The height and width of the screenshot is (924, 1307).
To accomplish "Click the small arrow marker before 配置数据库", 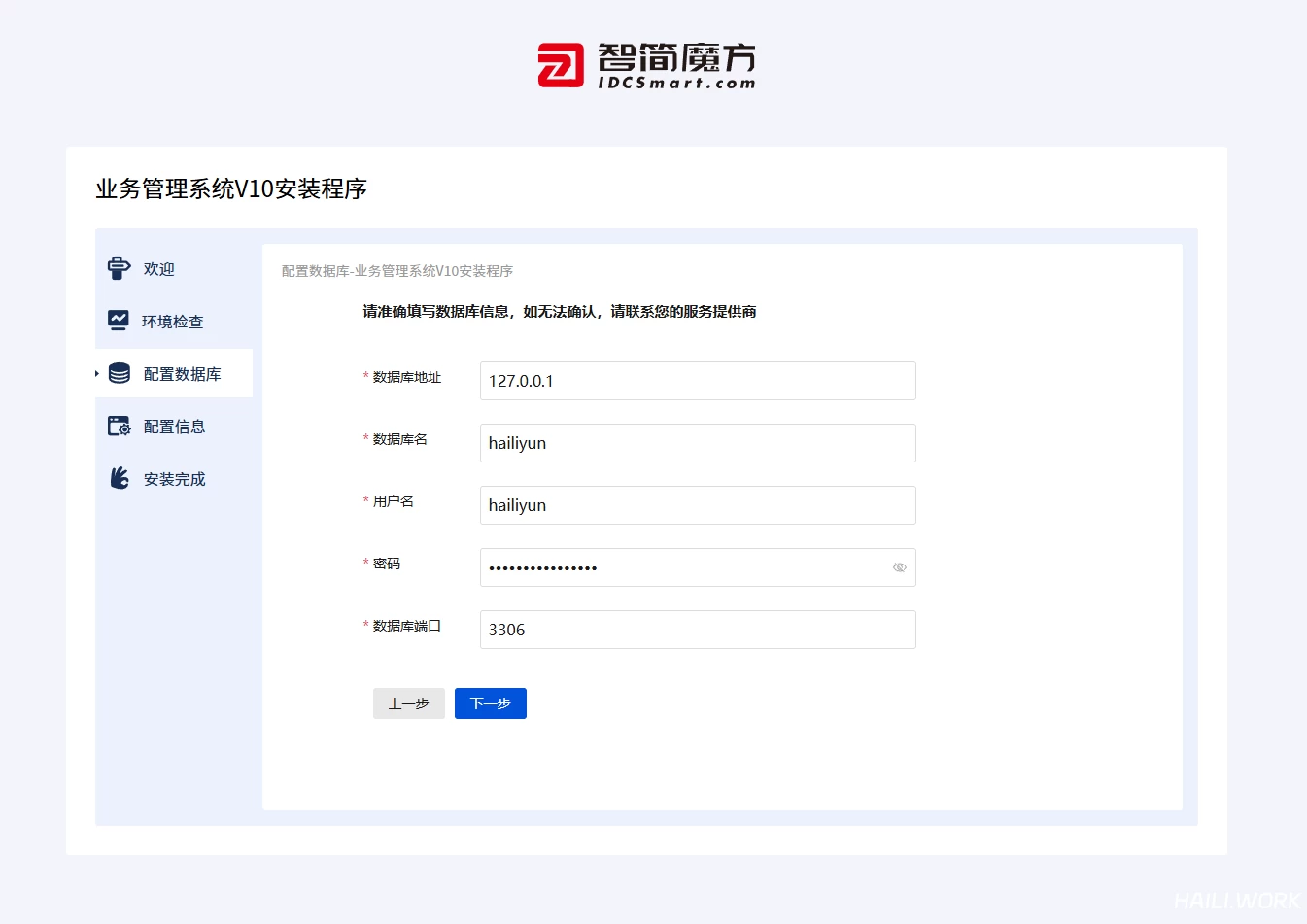I will 97,373.
